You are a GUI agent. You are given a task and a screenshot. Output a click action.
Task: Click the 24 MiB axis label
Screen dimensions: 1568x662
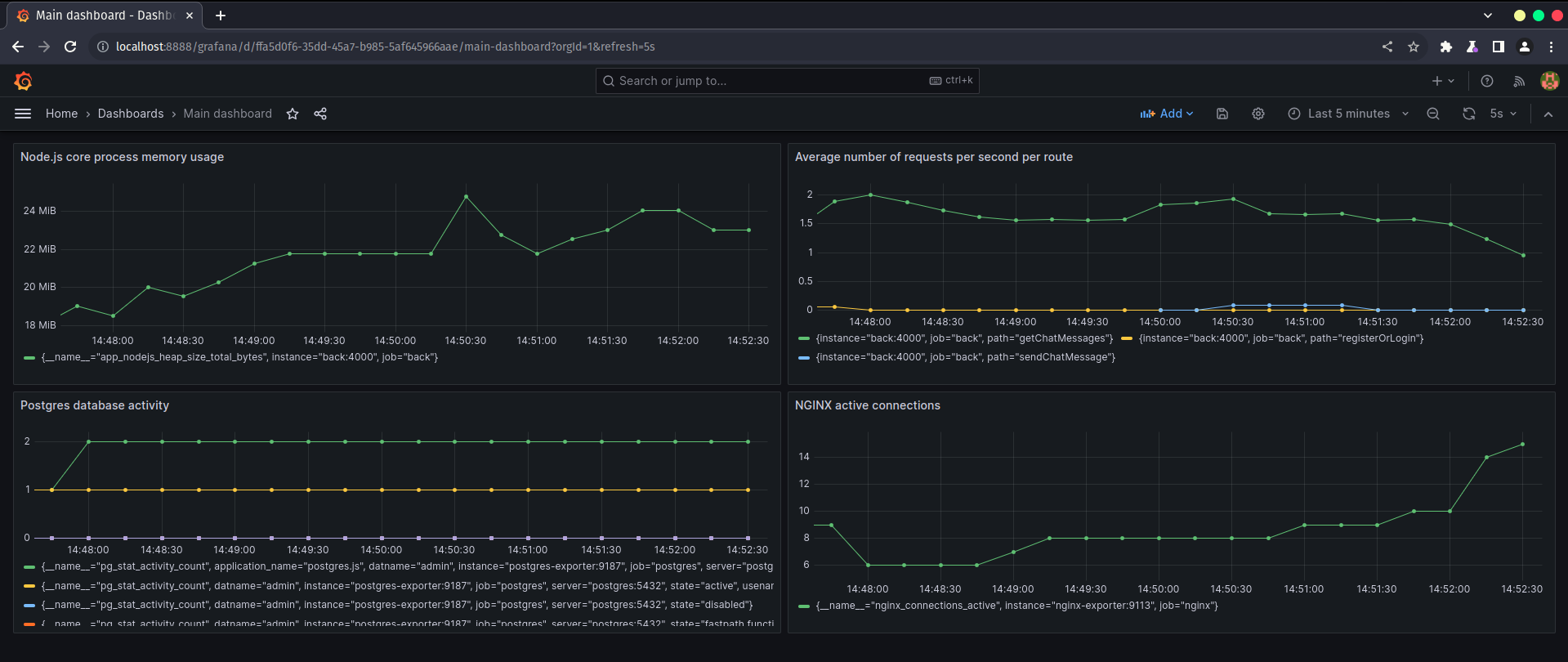(x=39, y=211)
